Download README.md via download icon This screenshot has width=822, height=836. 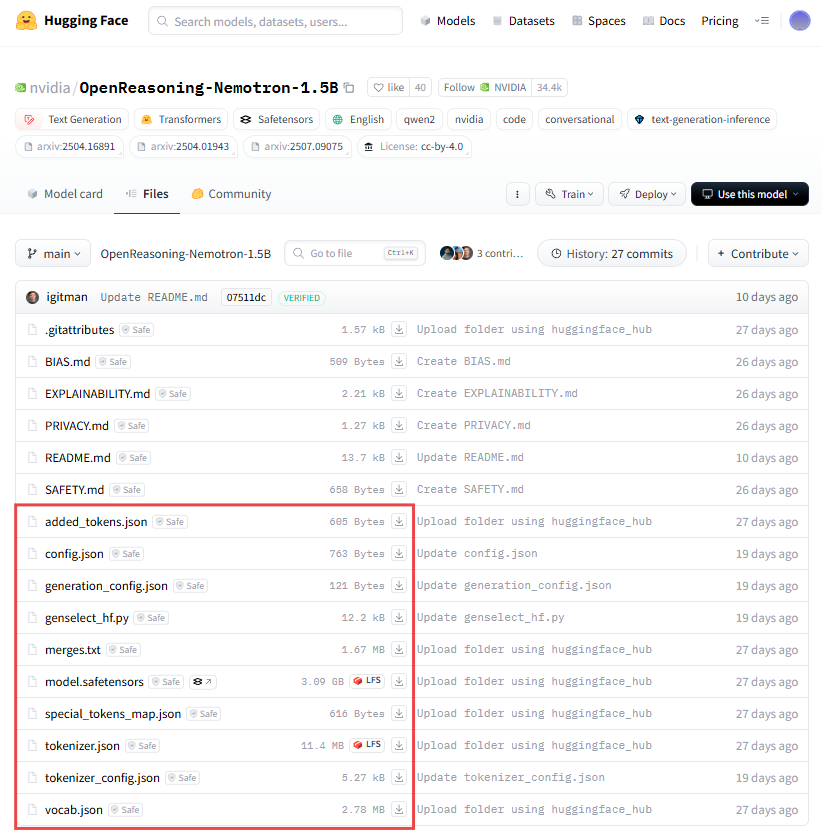coord(399,457)
